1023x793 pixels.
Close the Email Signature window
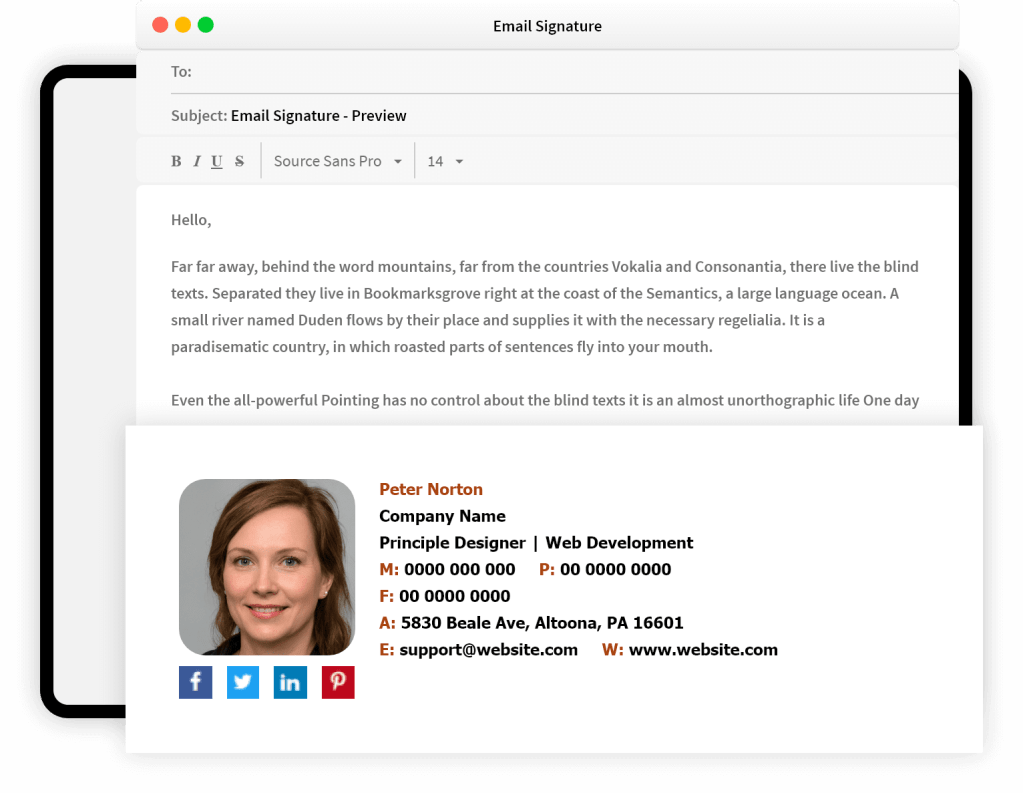coord(160,25)
